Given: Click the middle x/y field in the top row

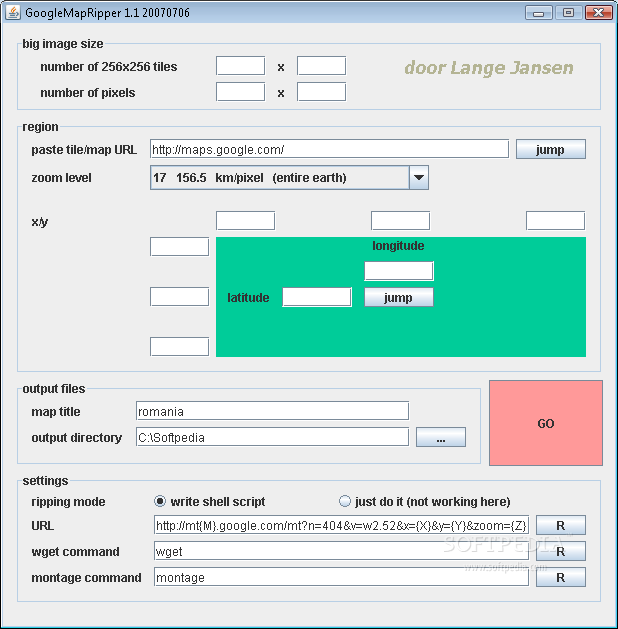Looking at the screenshot, I should (x=401, y=221).
